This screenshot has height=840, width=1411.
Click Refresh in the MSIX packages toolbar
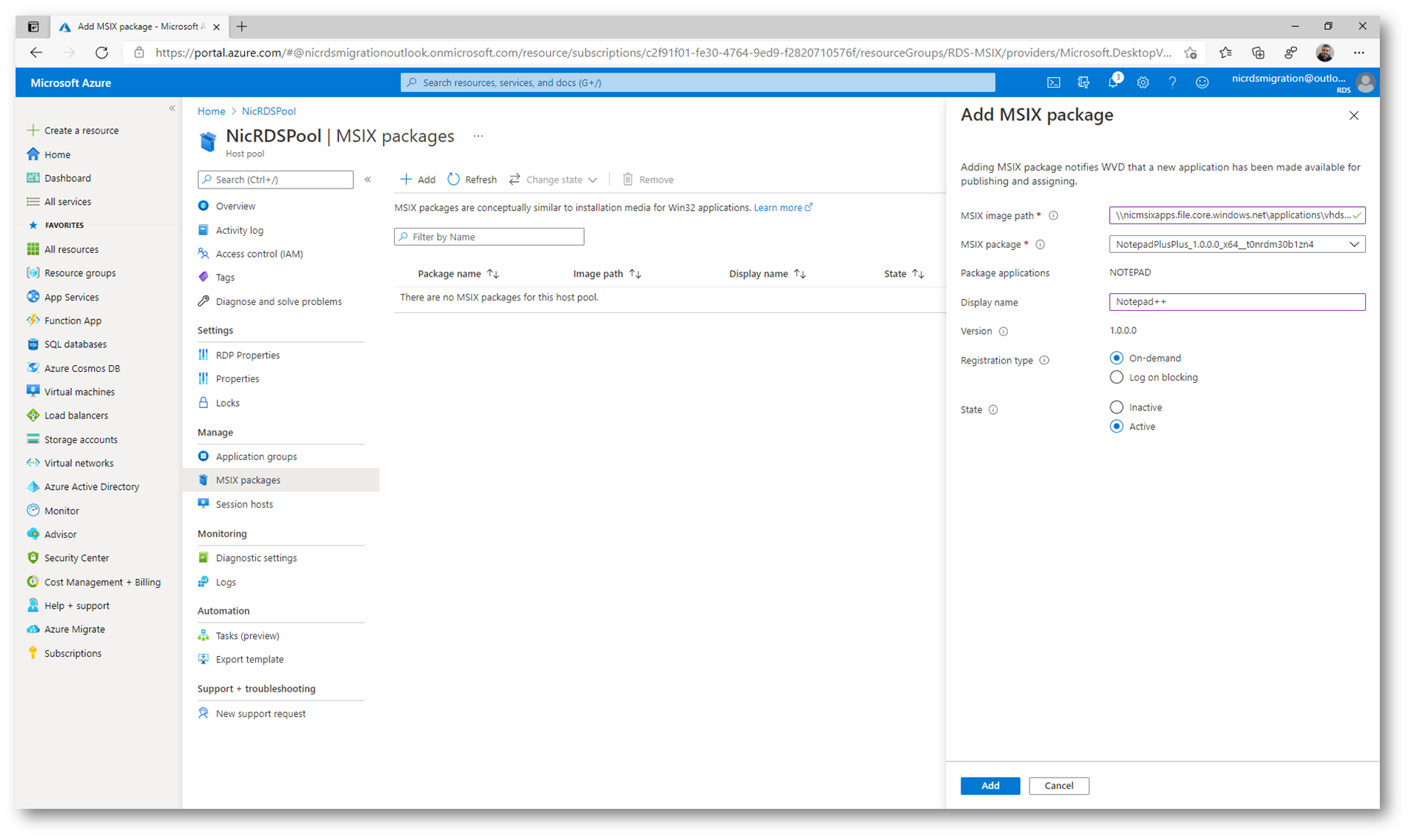(x=472, y=180)
